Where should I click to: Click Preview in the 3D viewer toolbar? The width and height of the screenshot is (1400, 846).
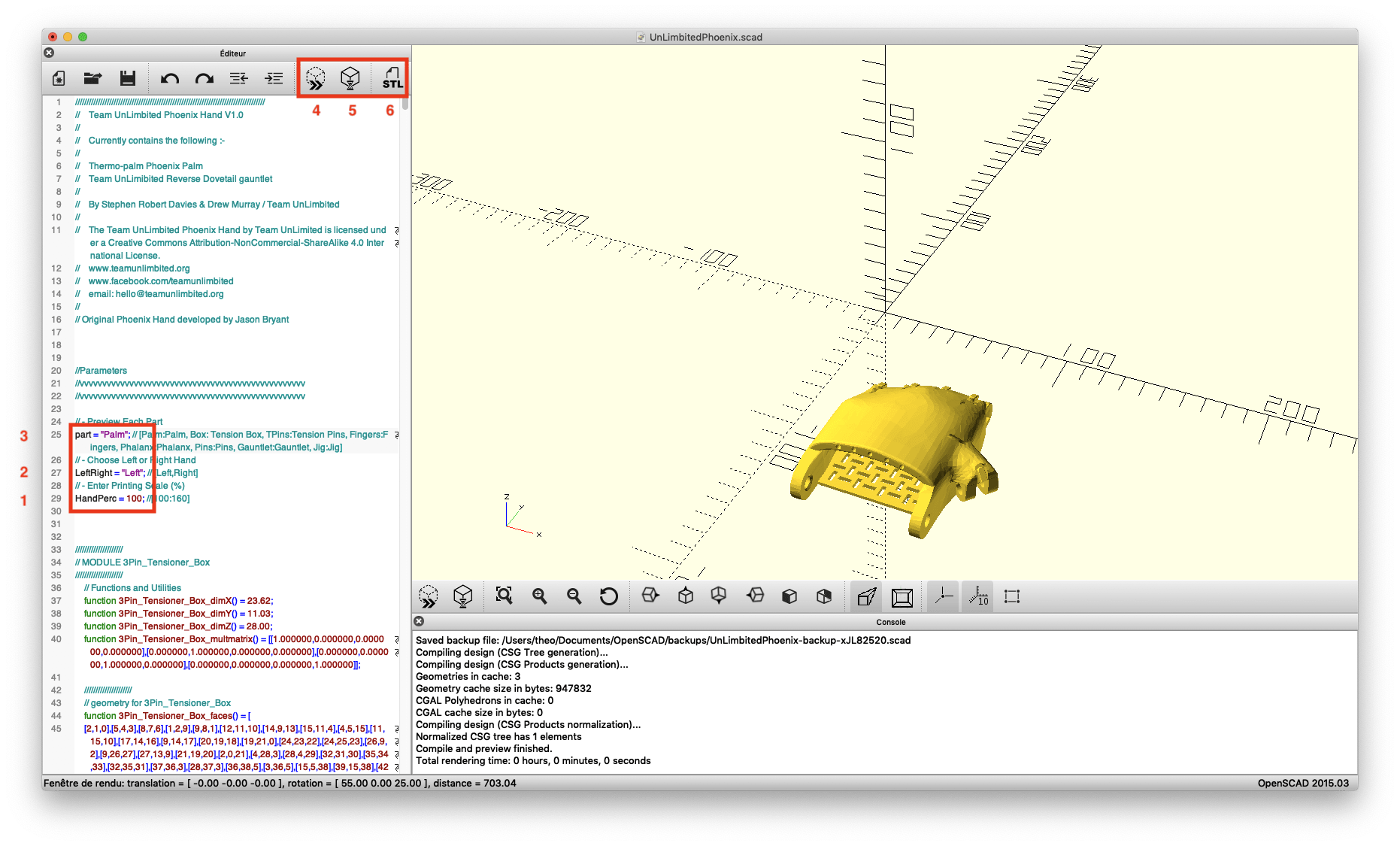click(x=429, y=597)
